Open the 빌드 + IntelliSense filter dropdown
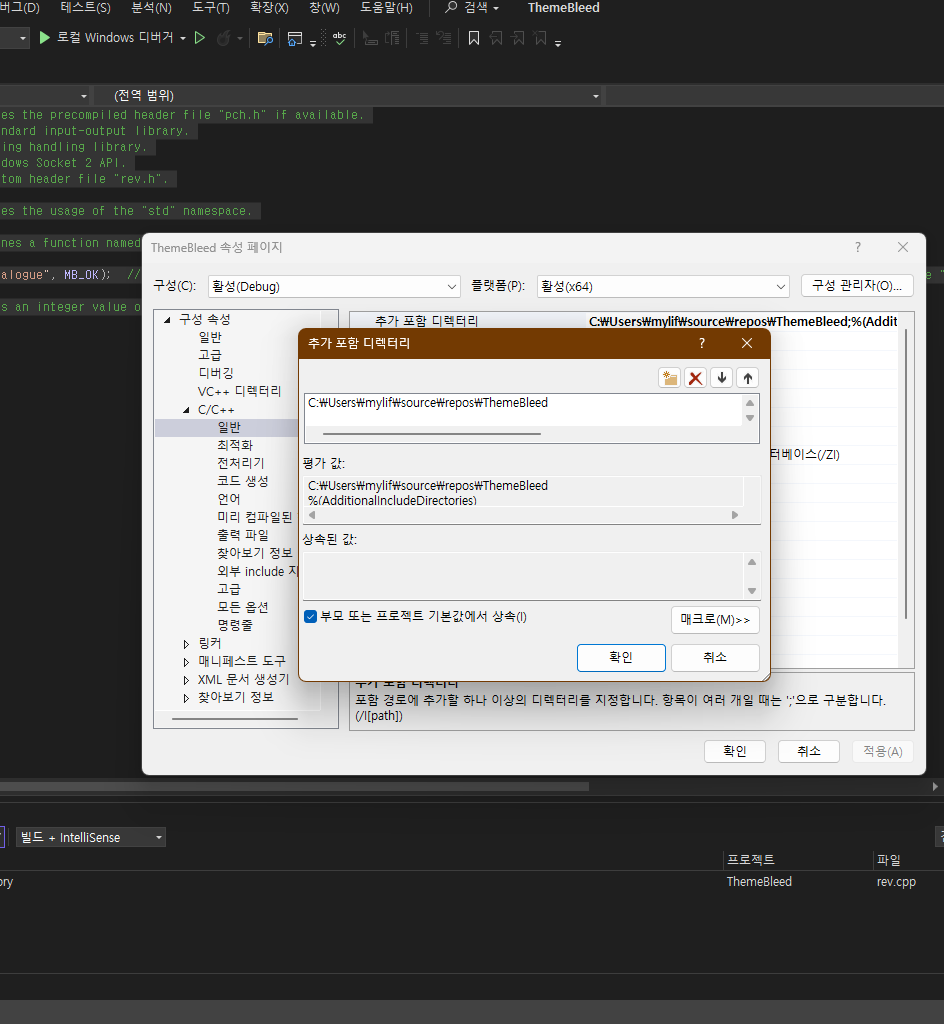The height and width of the screenshot is (1024, 944). coord(91,837)
